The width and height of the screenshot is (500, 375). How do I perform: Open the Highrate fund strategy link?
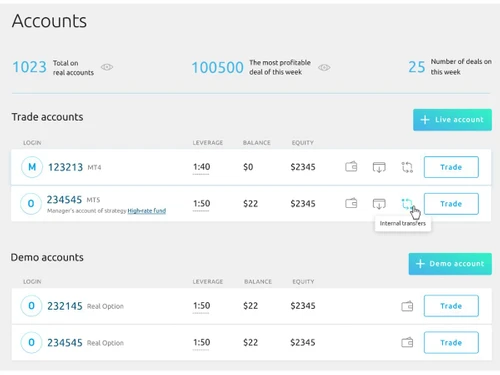click(147, 211)
